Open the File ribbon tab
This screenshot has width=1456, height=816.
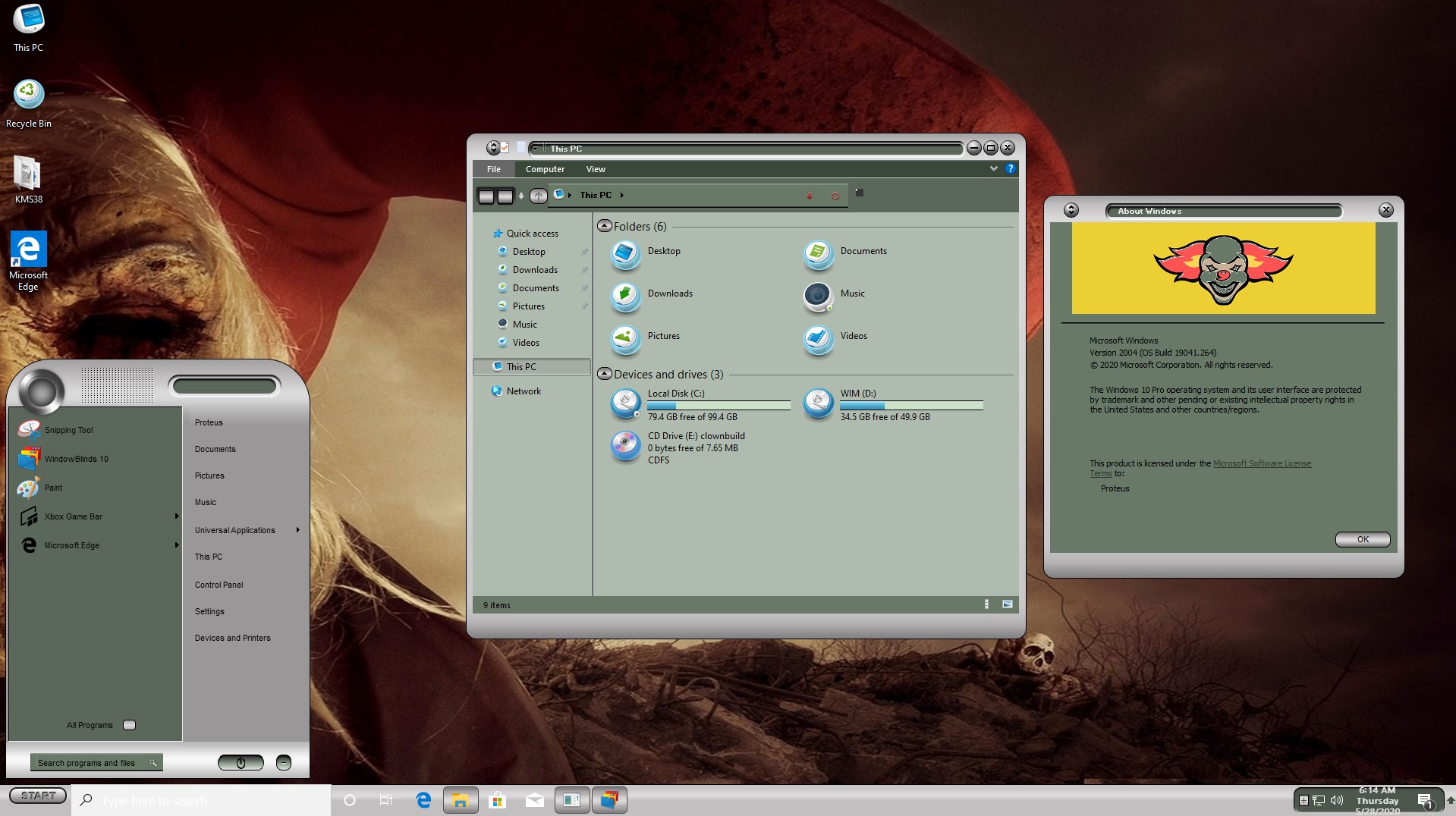[x=494, y=169]
